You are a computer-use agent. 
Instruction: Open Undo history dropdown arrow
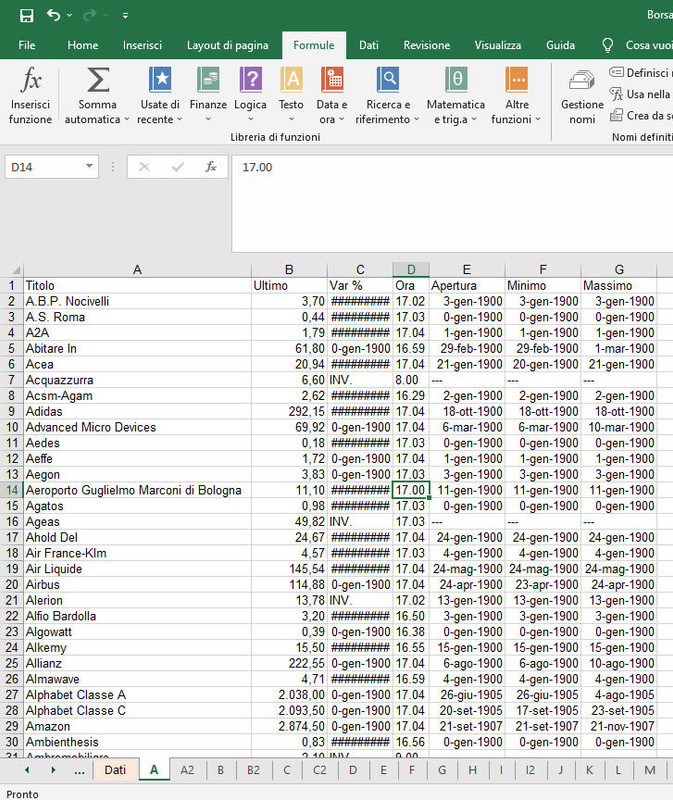point(69,15)
